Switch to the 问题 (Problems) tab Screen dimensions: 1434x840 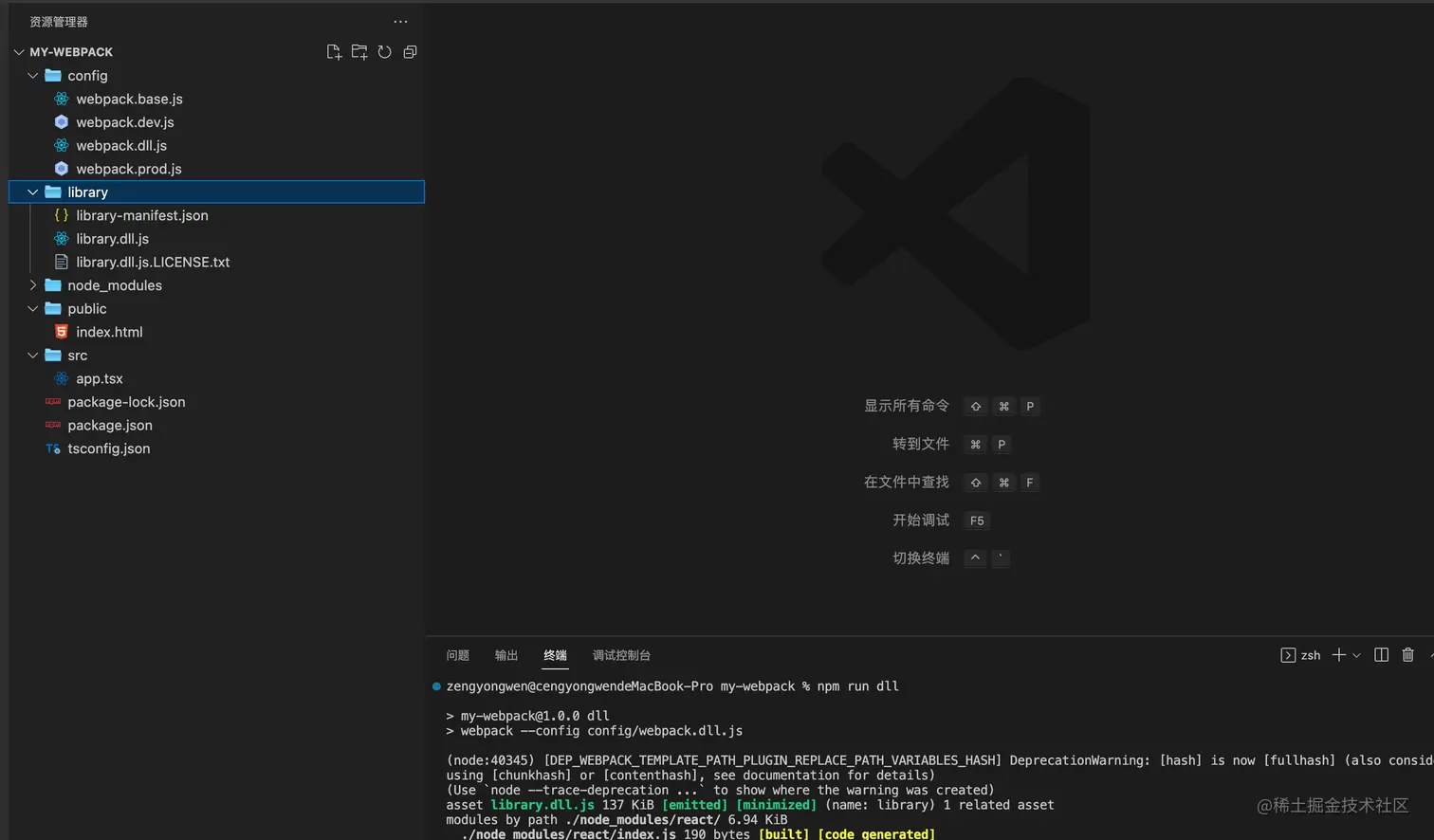click(x=458, y=655)
